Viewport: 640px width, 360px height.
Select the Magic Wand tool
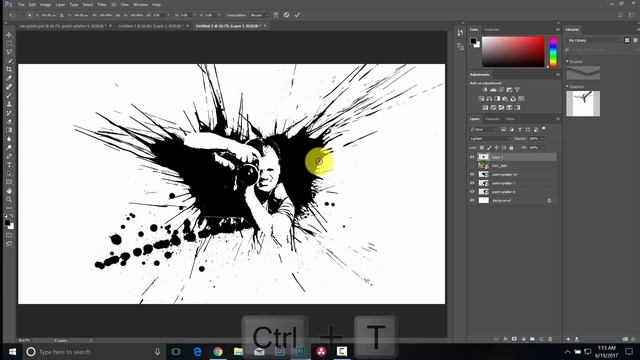tap(9, 61)
